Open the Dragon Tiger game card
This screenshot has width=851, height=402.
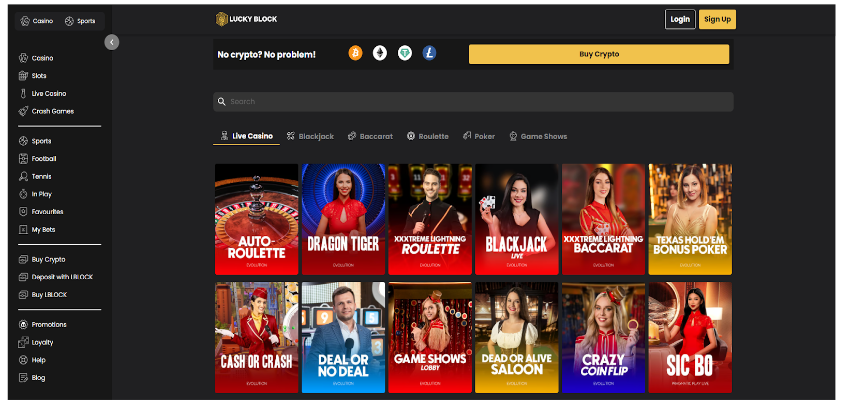click(x=344, y=219)
